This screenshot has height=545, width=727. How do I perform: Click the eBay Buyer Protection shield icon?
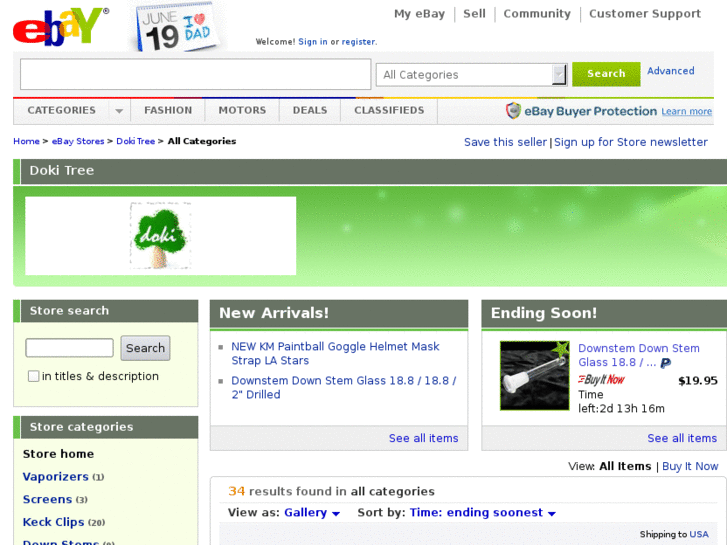pos(513,111)
